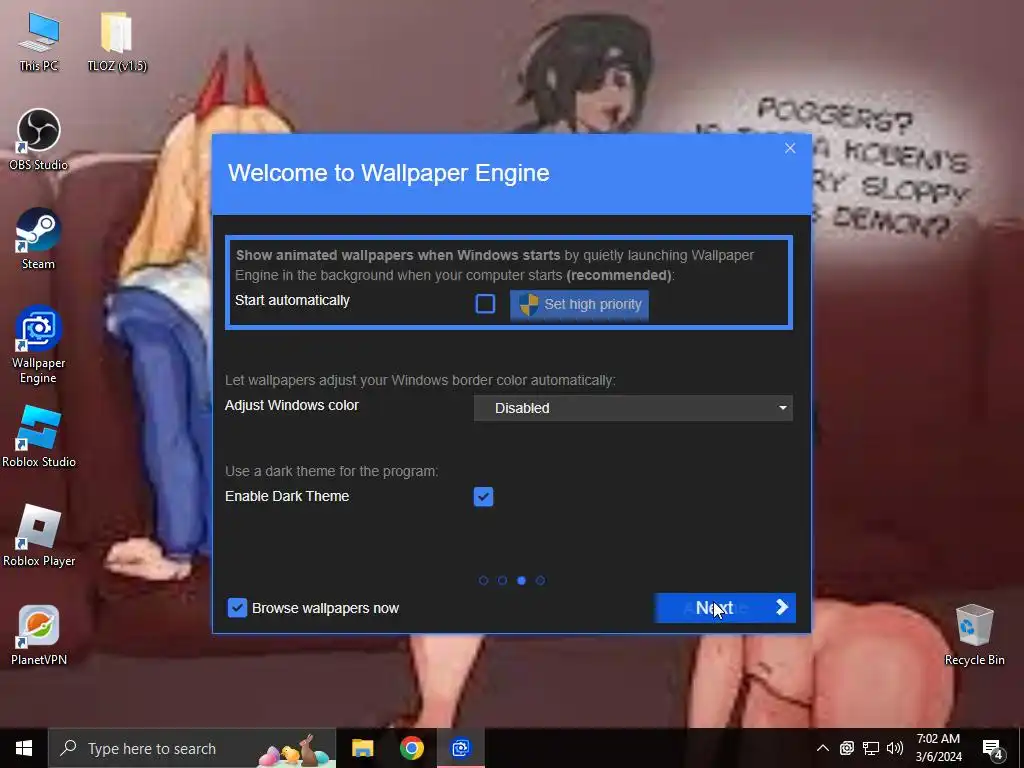Viewport: 1024px width, 768px height.
Task: Open the Steam desktop shortcut
Action: tap(39, 239)
